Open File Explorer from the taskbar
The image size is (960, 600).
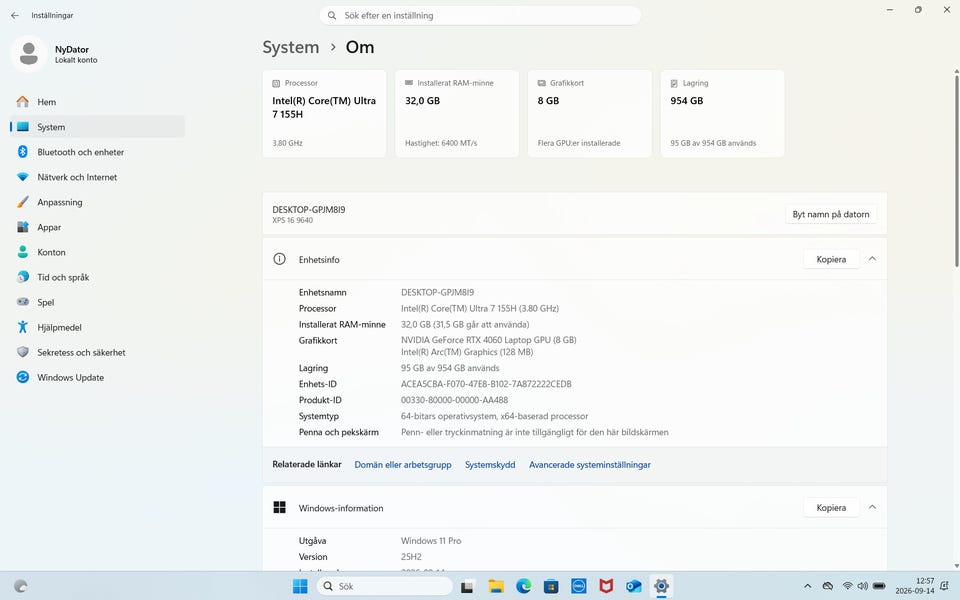[x=495, y=586]
